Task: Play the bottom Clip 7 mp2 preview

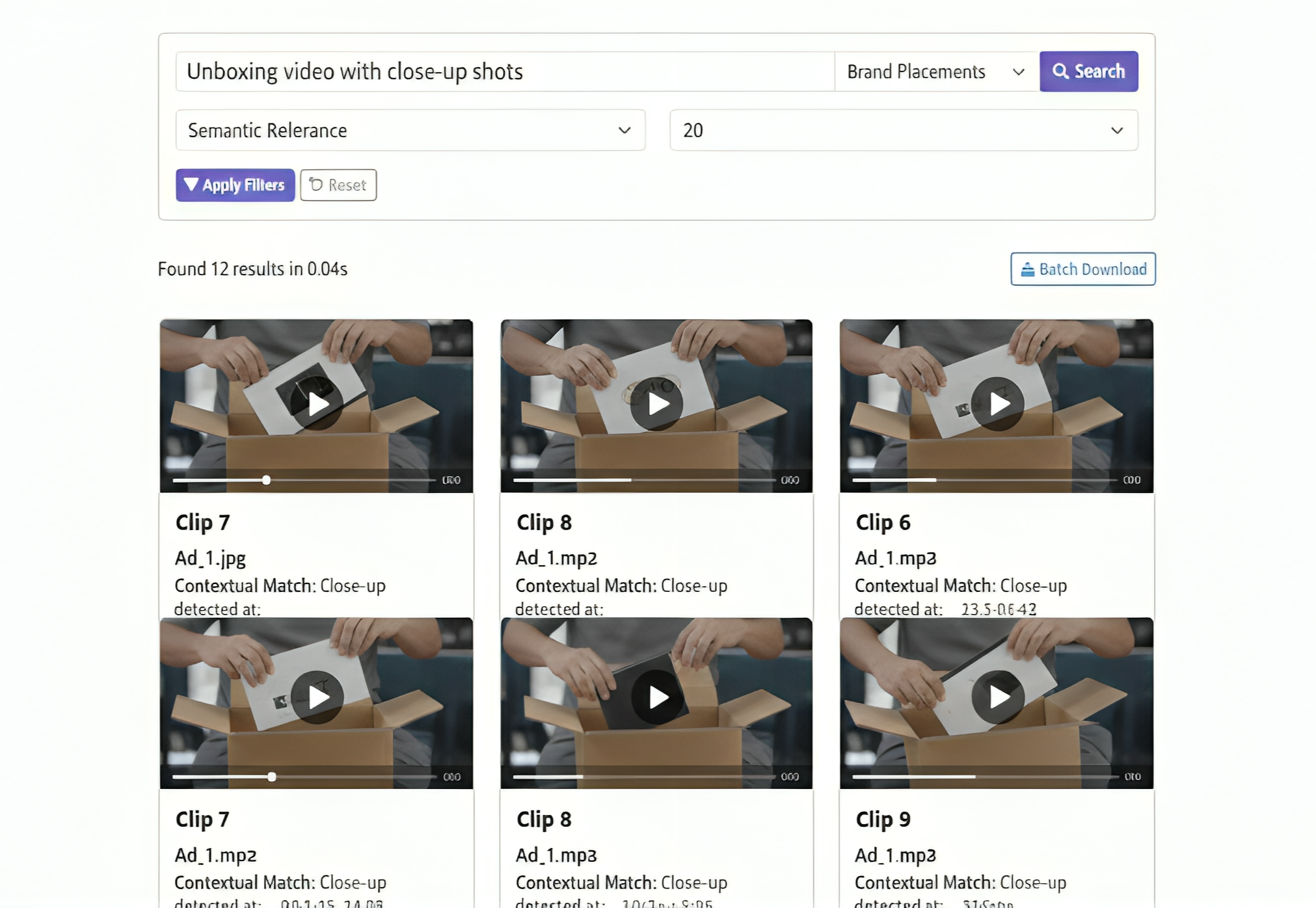Action: pyautogui.click(x=317, y=697)
